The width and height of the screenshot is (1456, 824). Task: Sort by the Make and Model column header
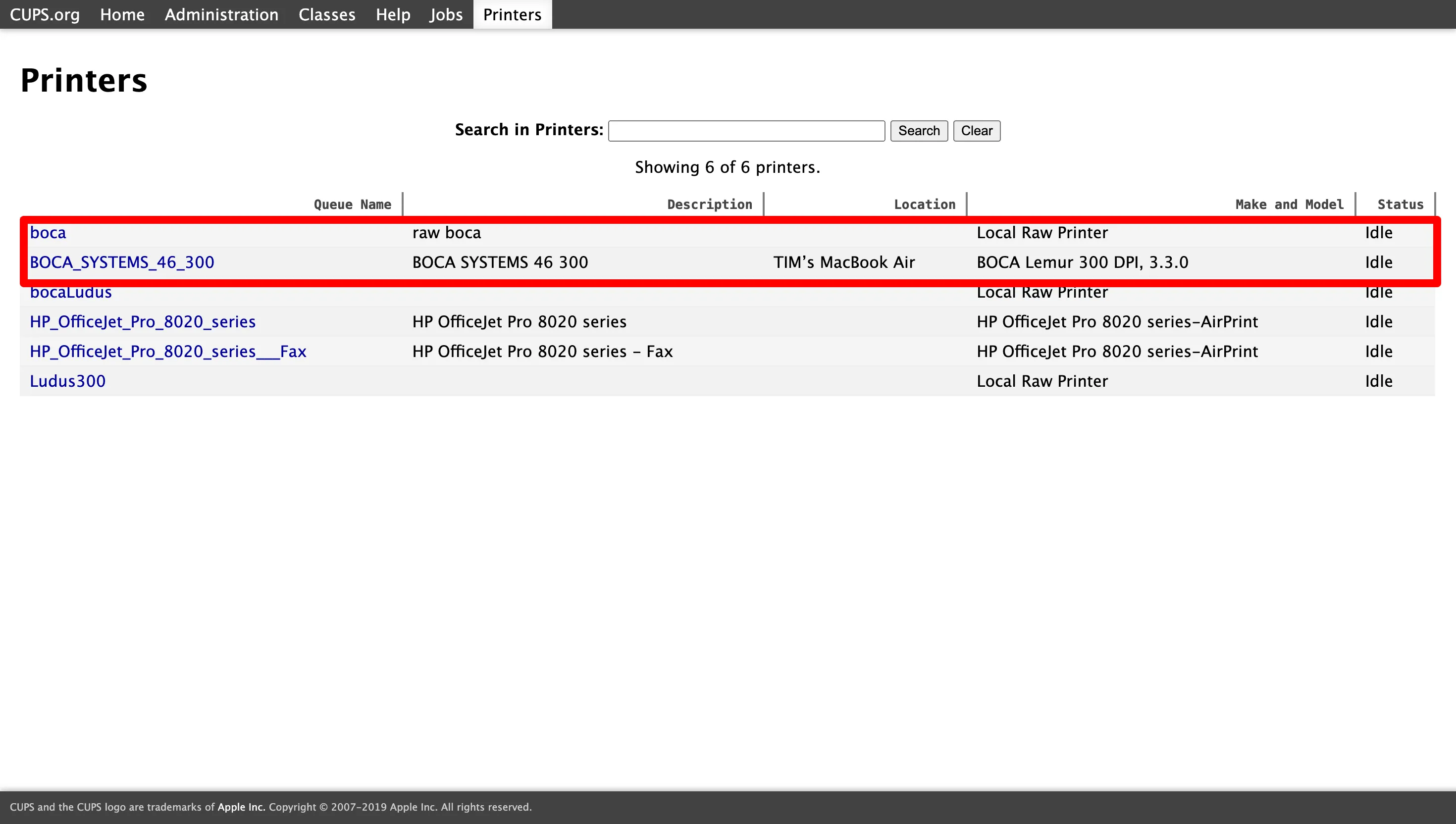tap(1289, 205)
